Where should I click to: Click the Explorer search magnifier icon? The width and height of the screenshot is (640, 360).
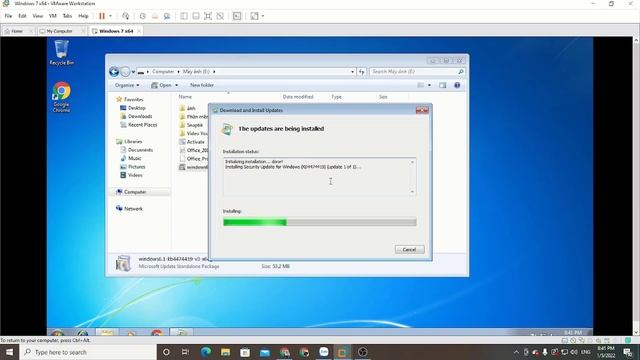tap(461, 72)
